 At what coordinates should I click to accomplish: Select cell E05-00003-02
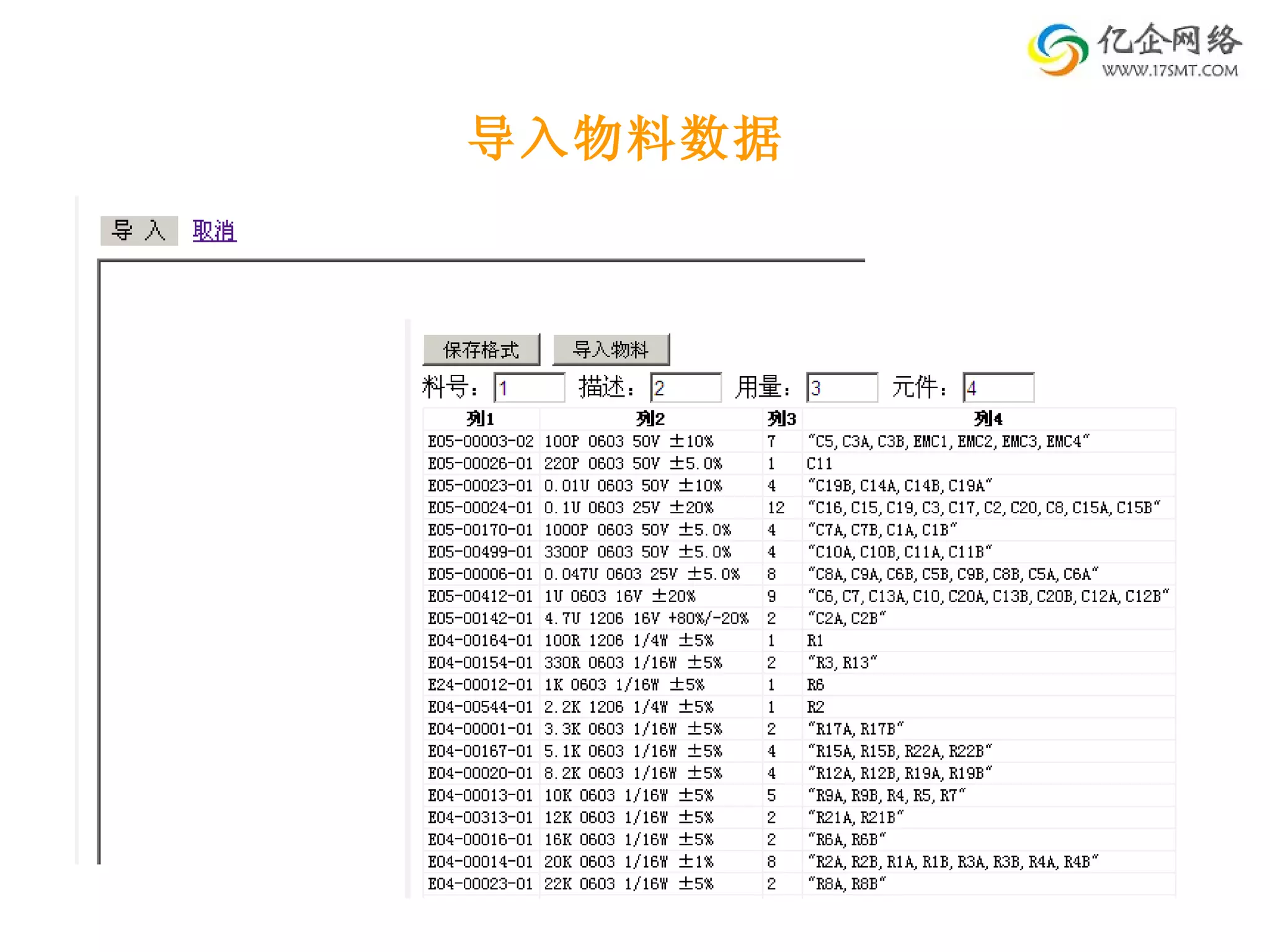coord(481,441)
